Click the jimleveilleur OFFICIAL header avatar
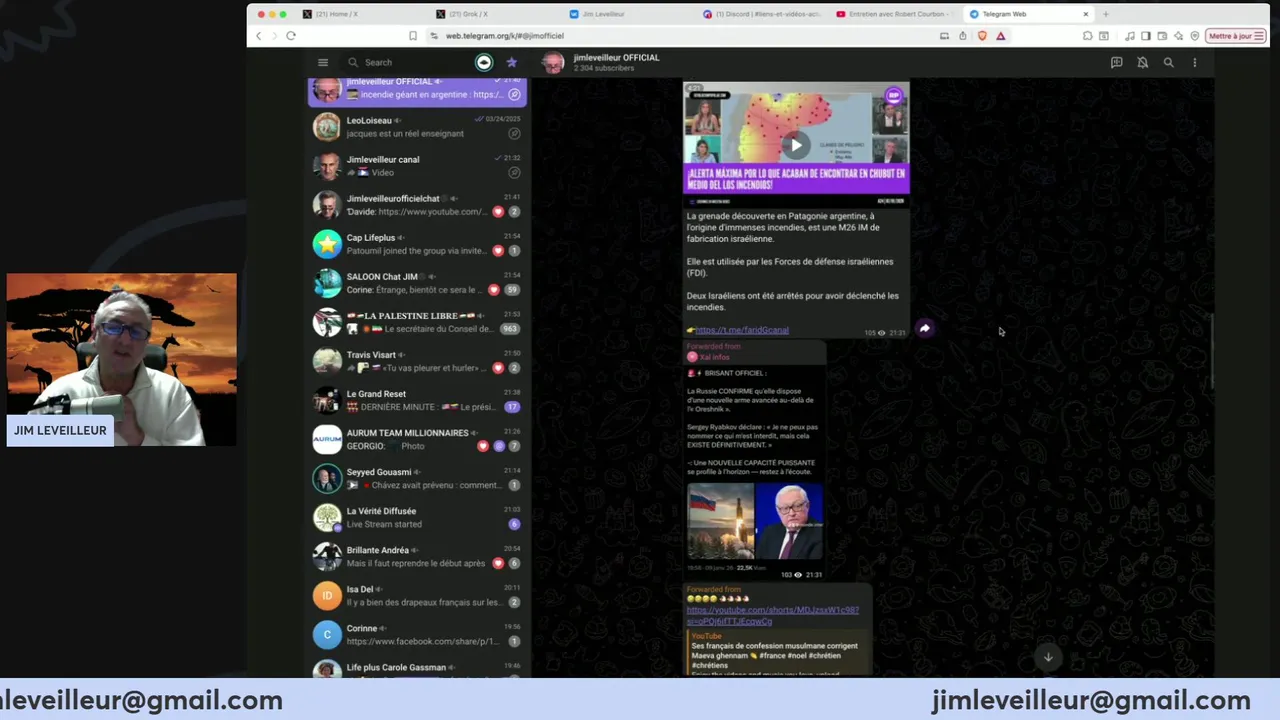The height and width of the screenshot is (720, 1280). (x=553, y=63)
